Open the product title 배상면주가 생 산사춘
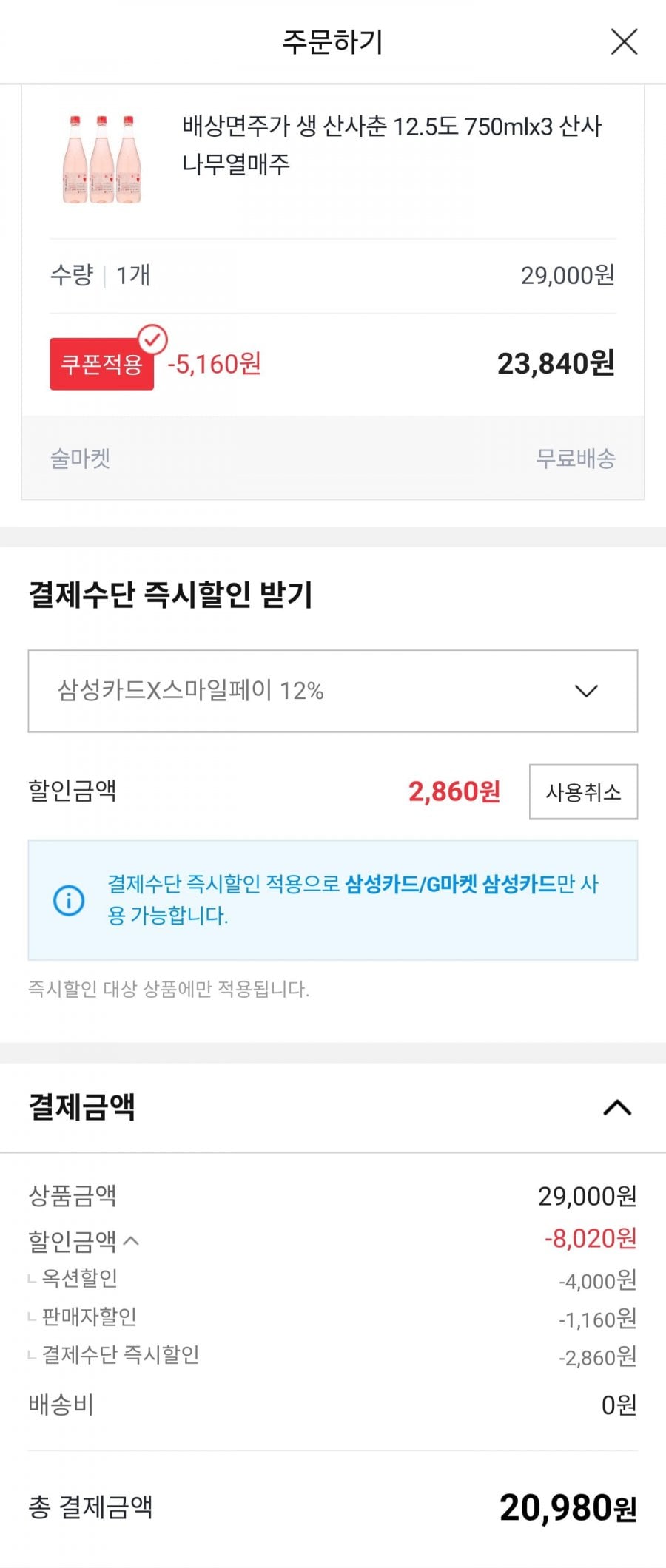Screen dimensions: 666x1568 (391, 145)
